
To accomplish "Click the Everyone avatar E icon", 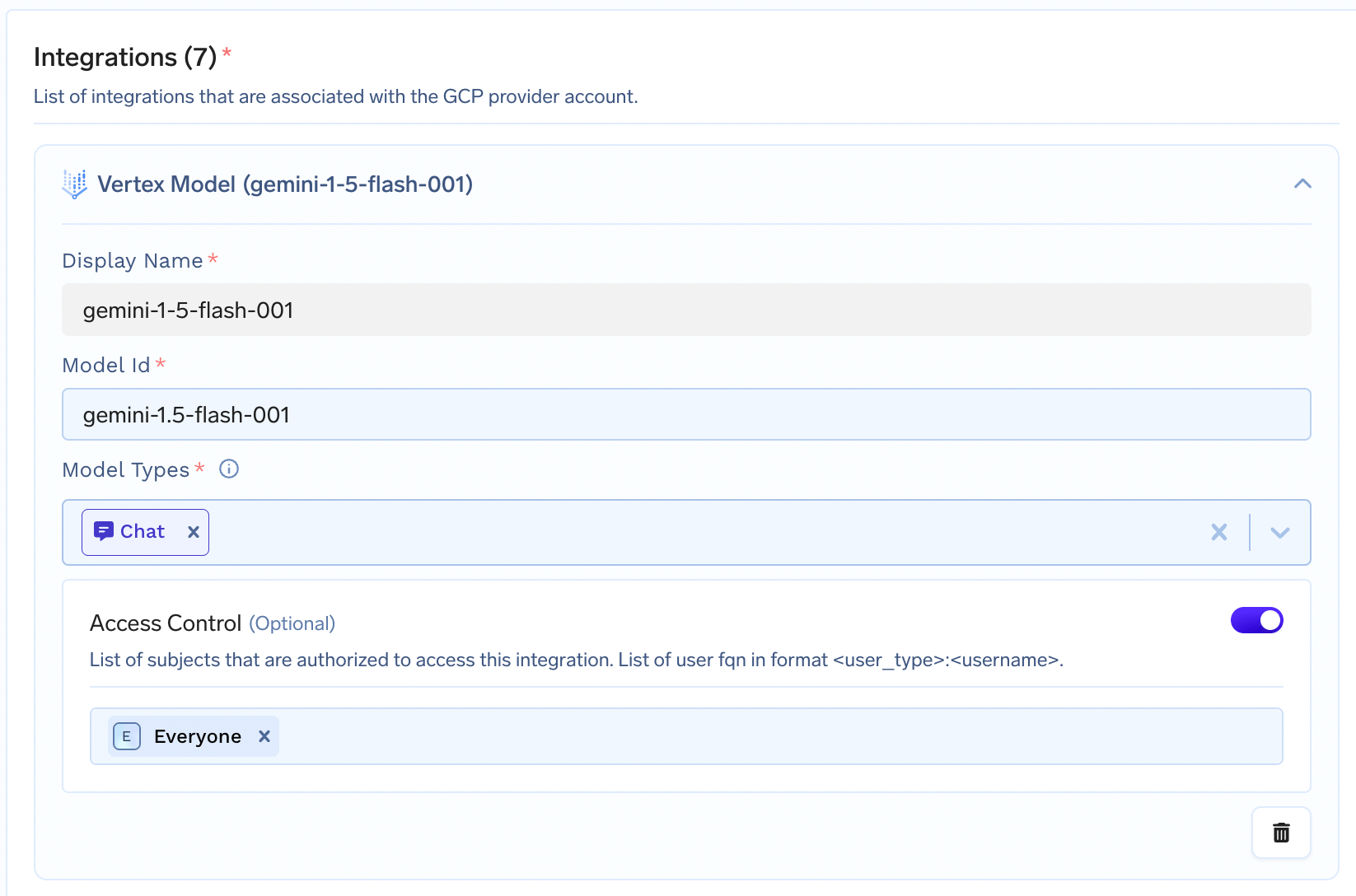I will [x=127, y=736].
